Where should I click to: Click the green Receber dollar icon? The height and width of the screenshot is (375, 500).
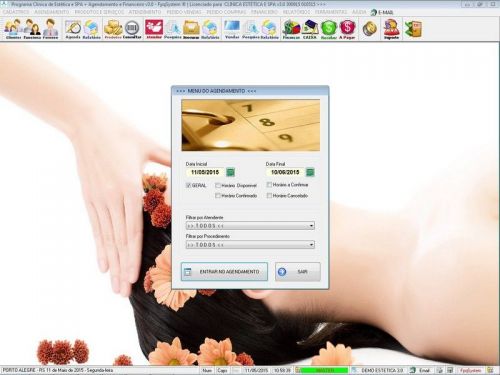(x=328, y=29)
